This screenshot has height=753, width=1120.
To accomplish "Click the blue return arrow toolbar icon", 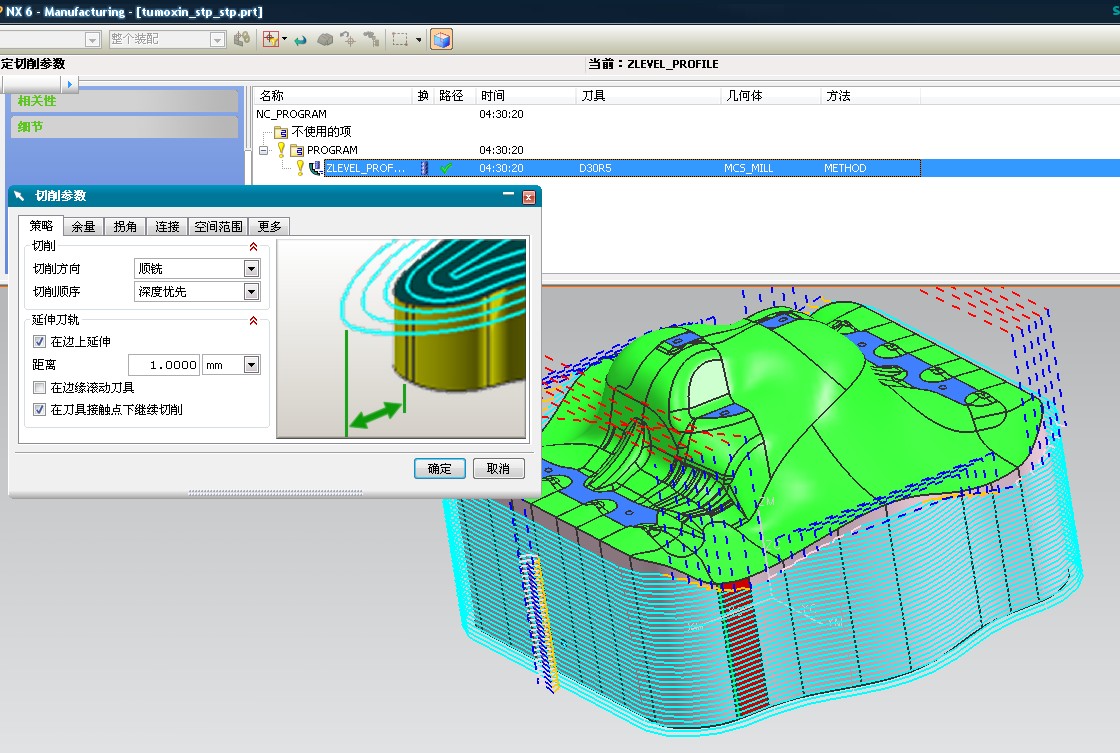I will tap(300, 39).
